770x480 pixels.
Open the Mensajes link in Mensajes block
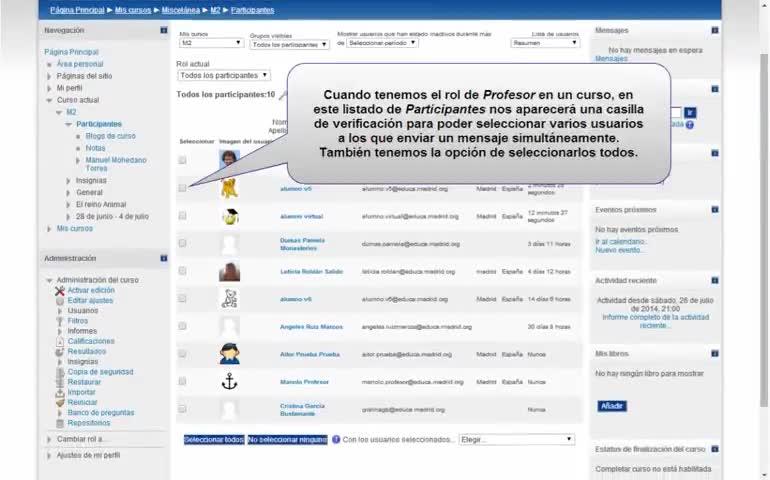(611, 58)
